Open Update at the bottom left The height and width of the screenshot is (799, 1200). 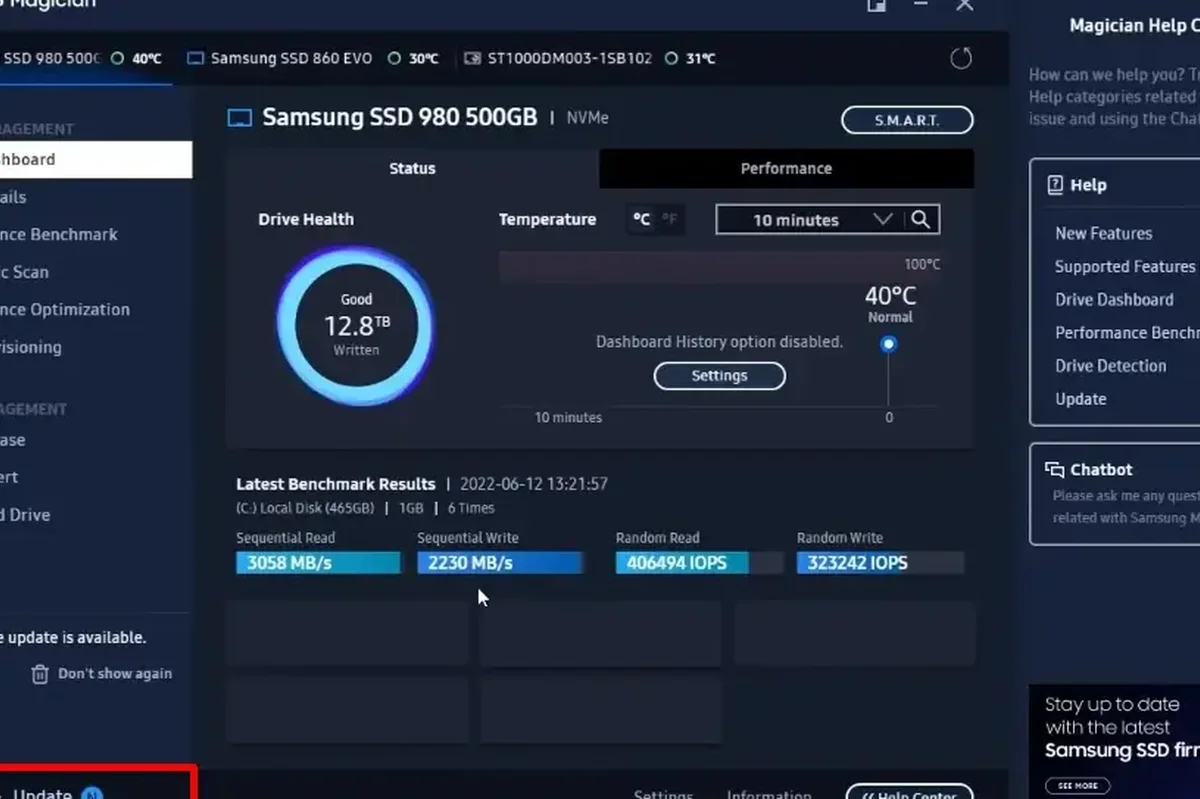click(x=43, y=794)
